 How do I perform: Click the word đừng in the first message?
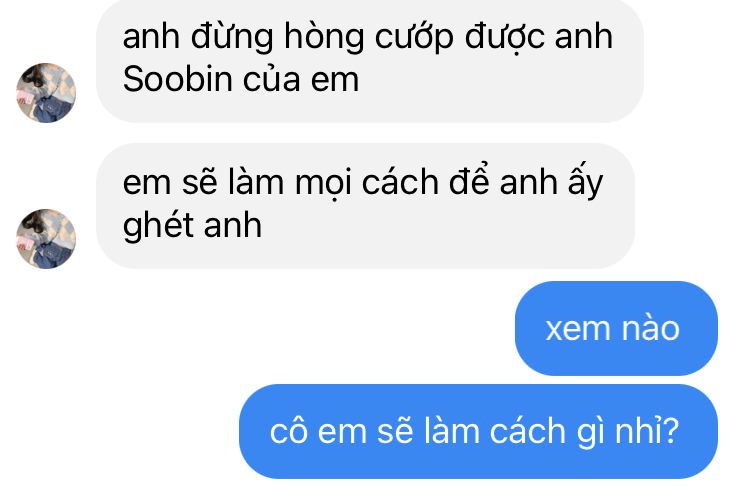coord(232,37)
